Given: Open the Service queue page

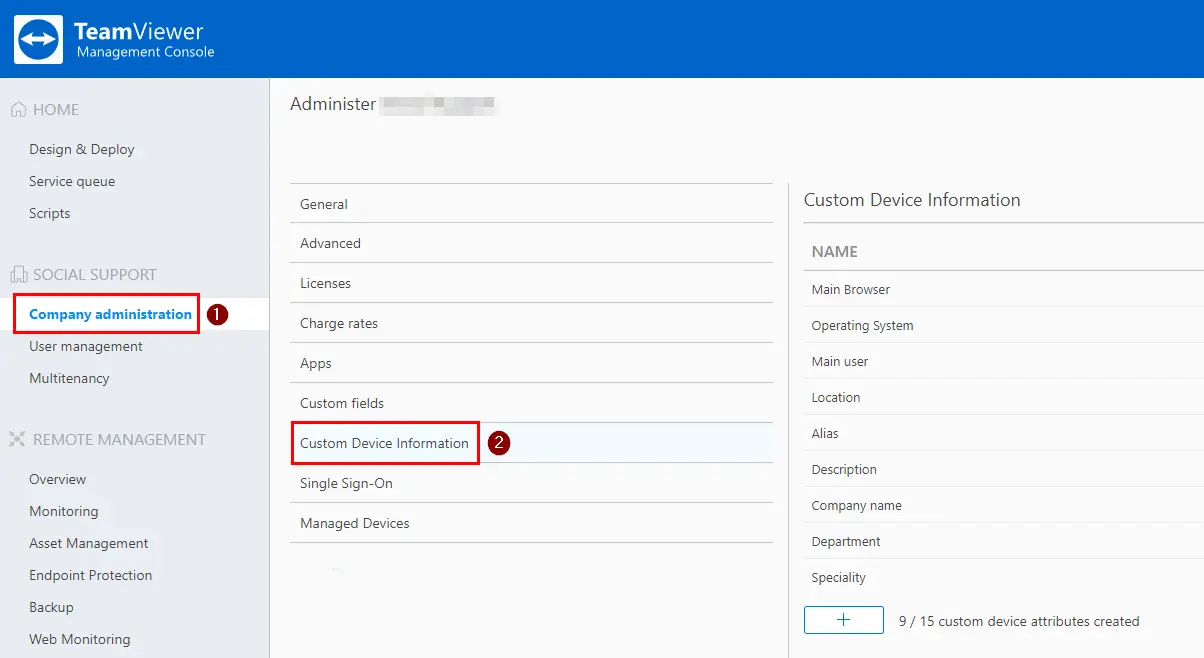Looking at the screenshot, I should click(x=72, y=181).
